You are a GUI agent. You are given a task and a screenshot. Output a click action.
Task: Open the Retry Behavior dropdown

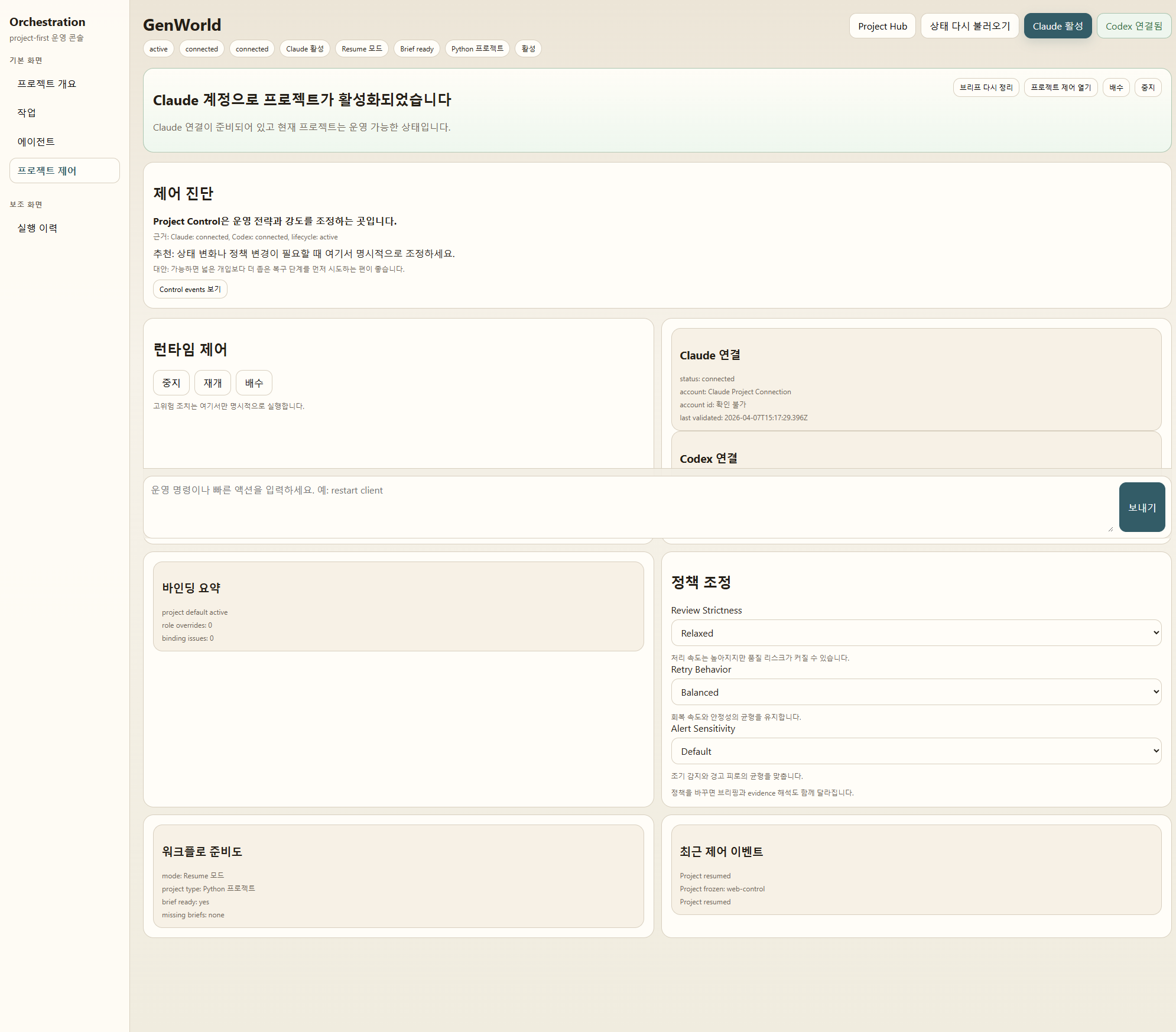point(915,692)
